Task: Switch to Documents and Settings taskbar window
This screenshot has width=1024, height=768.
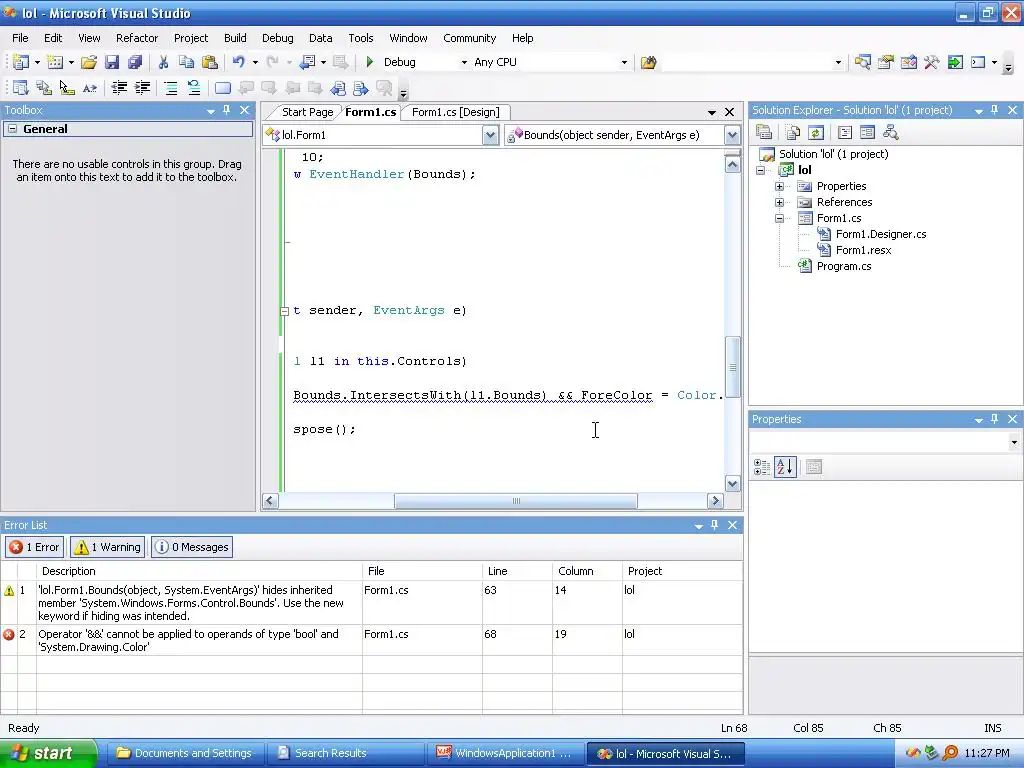Action: [185, 753]
